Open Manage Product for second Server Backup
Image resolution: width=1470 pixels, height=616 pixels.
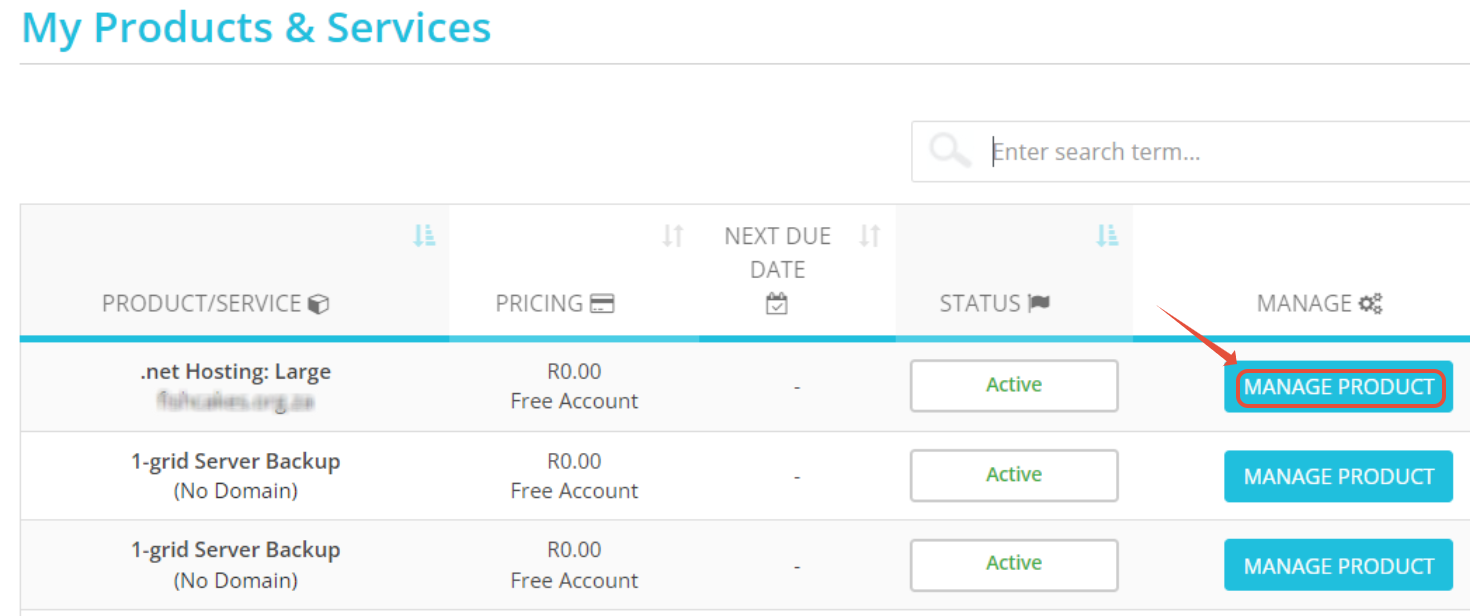pyautogui.click(x=1339, y=566)
